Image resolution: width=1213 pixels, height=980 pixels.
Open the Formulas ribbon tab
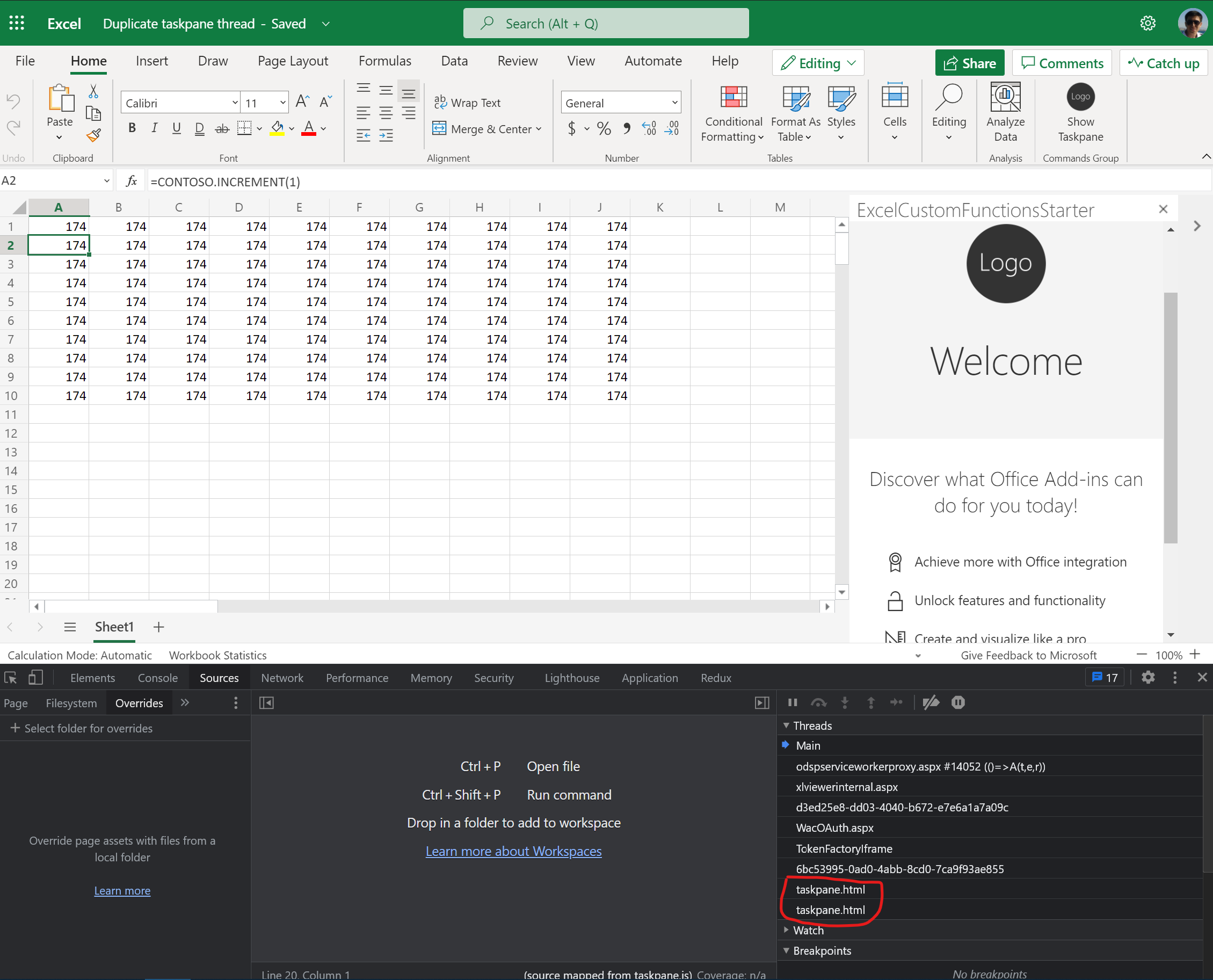[x=384, y=61]
